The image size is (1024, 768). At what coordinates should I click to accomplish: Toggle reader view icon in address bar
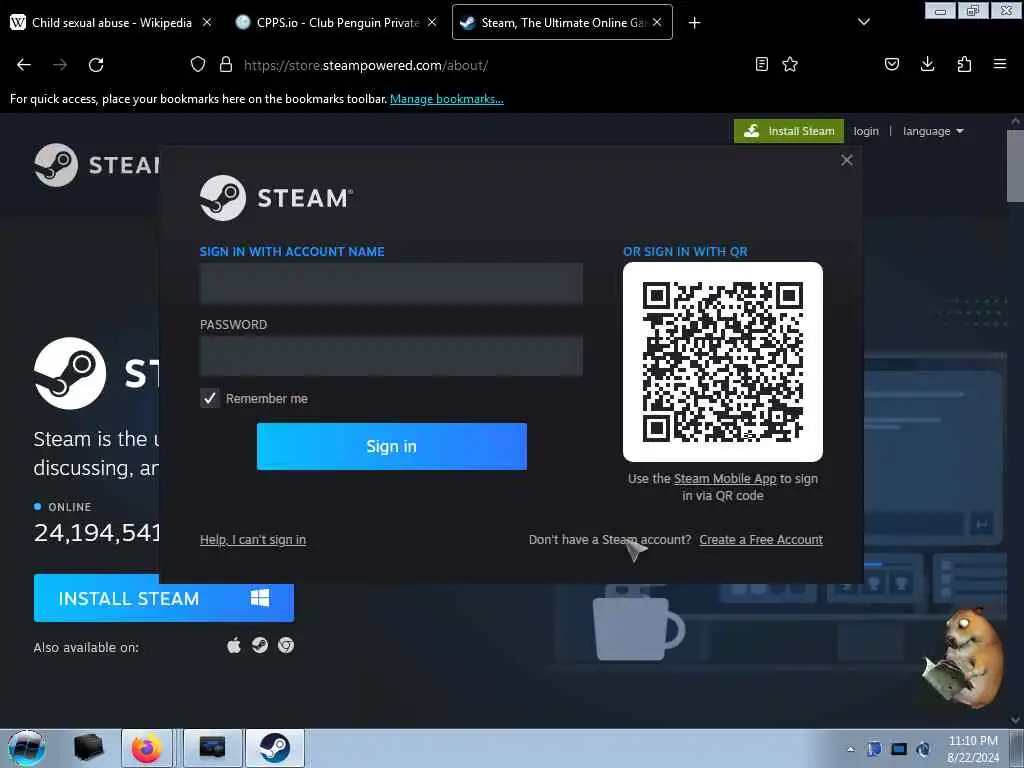[x=761, y=64]
